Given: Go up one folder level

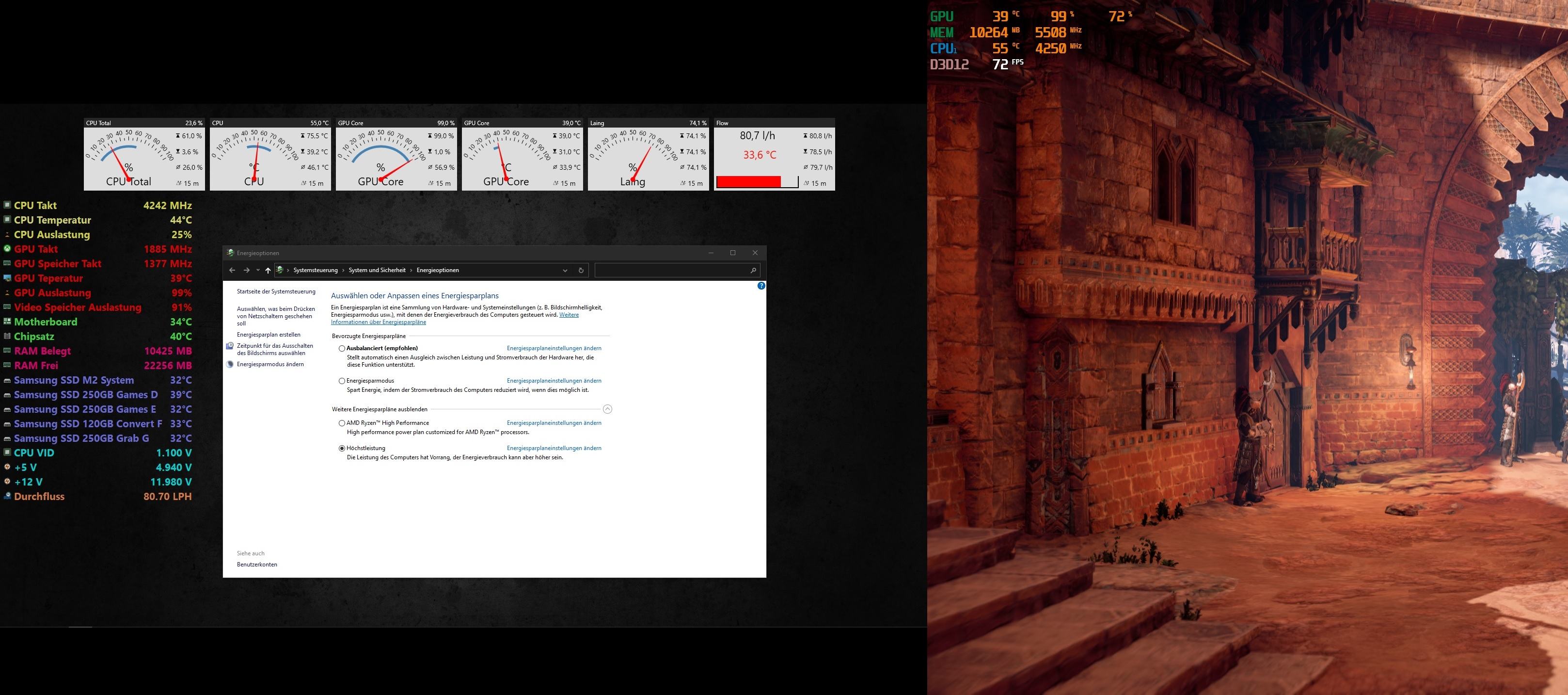Looking at the screenshot, I should (268, 271).
